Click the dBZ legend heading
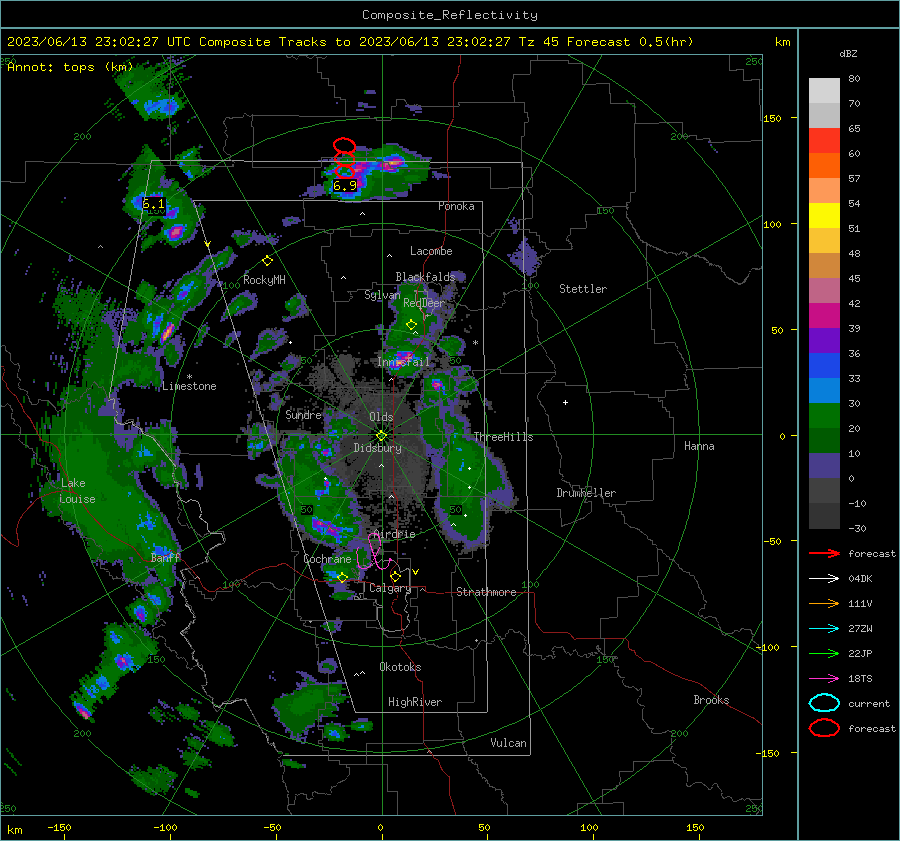900x841 pixels. point(848,54)
